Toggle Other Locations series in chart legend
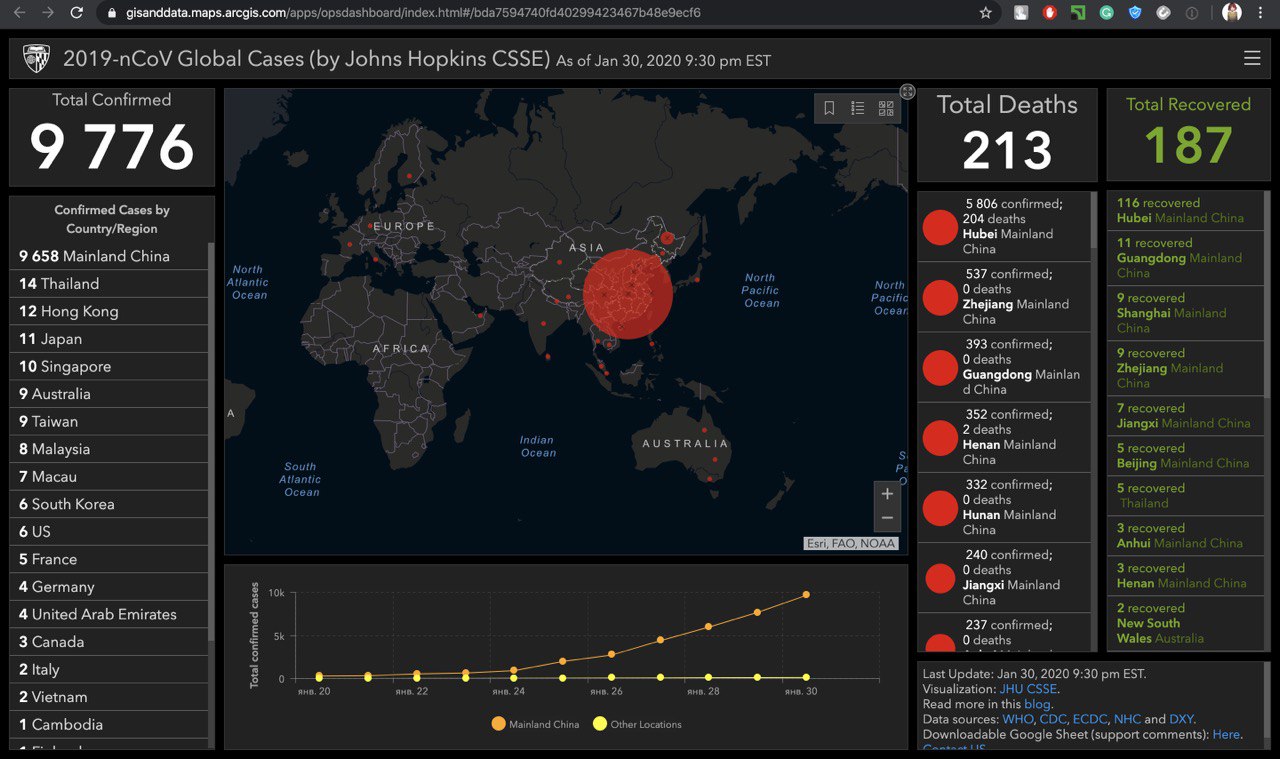1280x759 pixels. coord(637,724)
